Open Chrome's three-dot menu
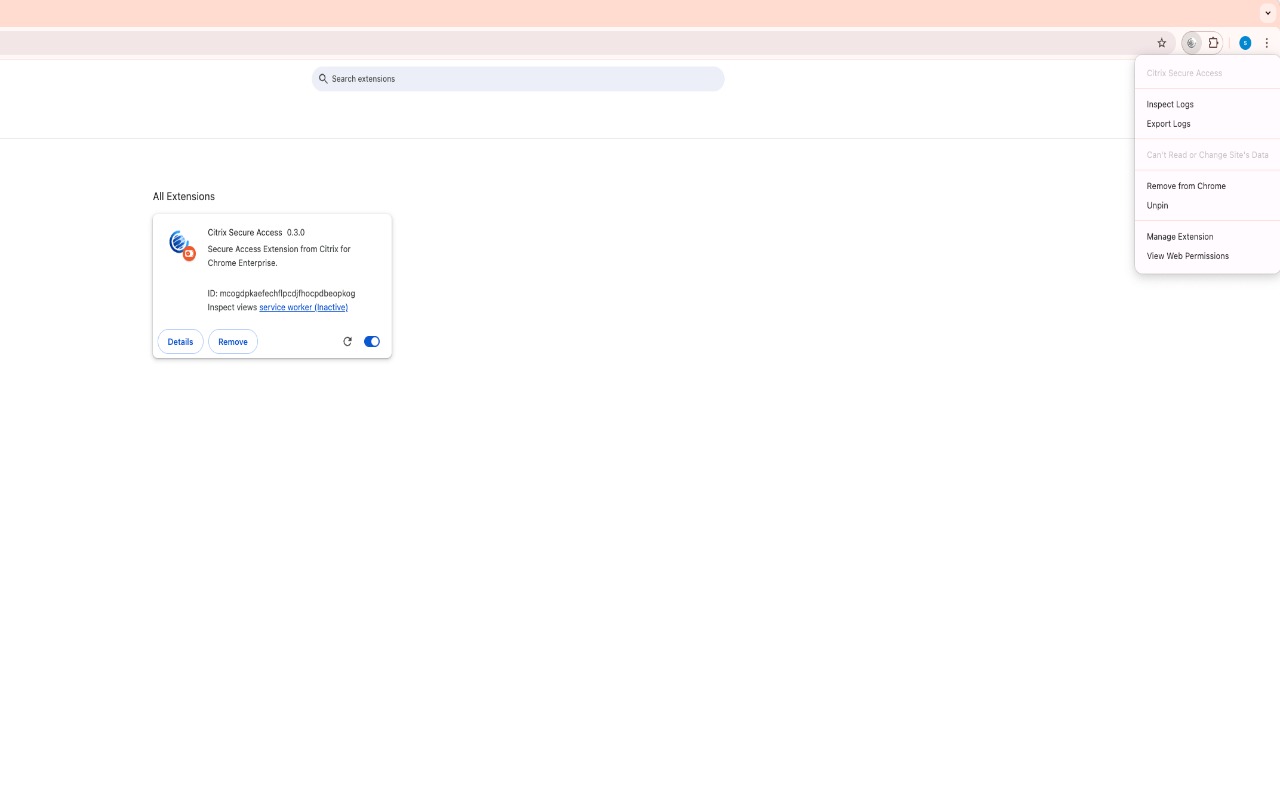This screenshot has height=800, width=1280. (1267, 42)
